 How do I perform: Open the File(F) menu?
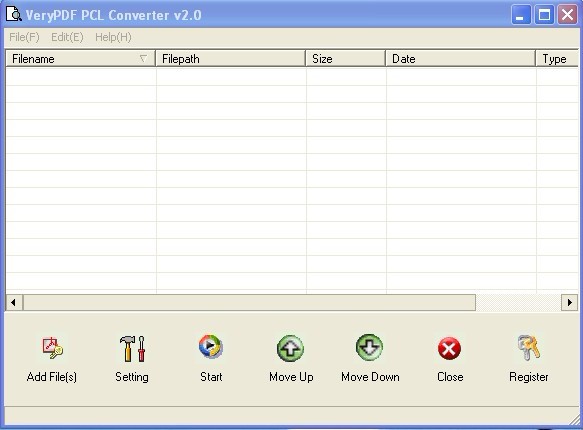pos(24,37)
